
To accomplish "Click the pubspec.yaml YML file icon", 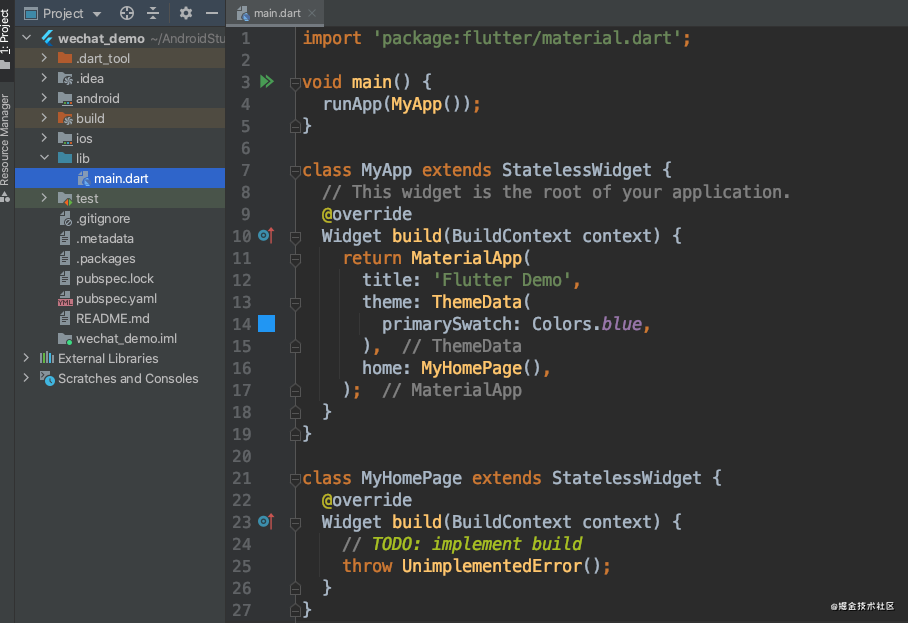I will [x=65, y=299].
